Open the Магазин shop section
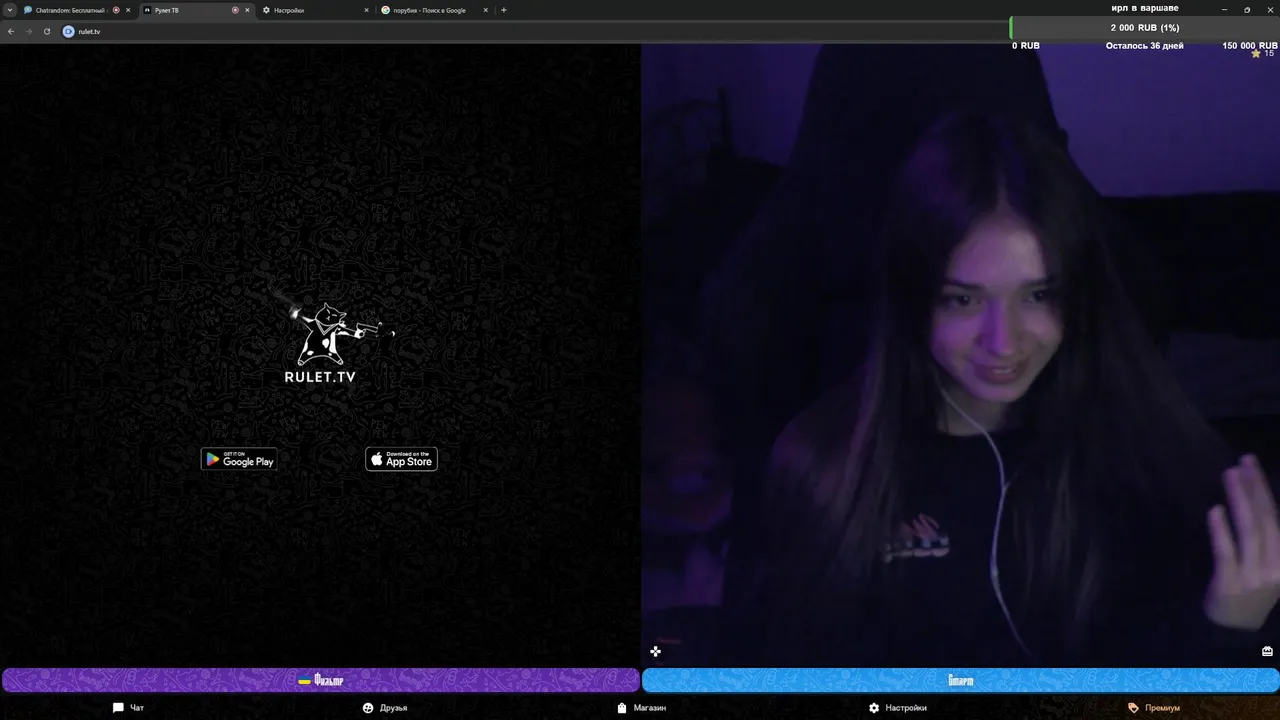 point(641,708)
